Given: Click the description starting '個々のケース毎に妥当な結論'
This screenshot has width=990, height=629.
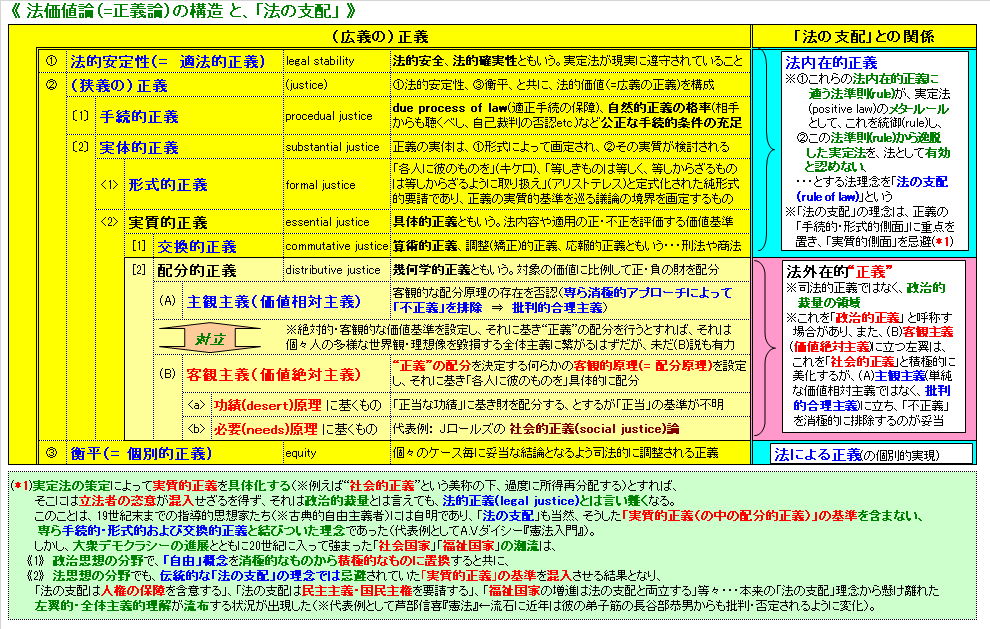Looking at the screenshot, I should pyautogui.click(x=556, y=453).
